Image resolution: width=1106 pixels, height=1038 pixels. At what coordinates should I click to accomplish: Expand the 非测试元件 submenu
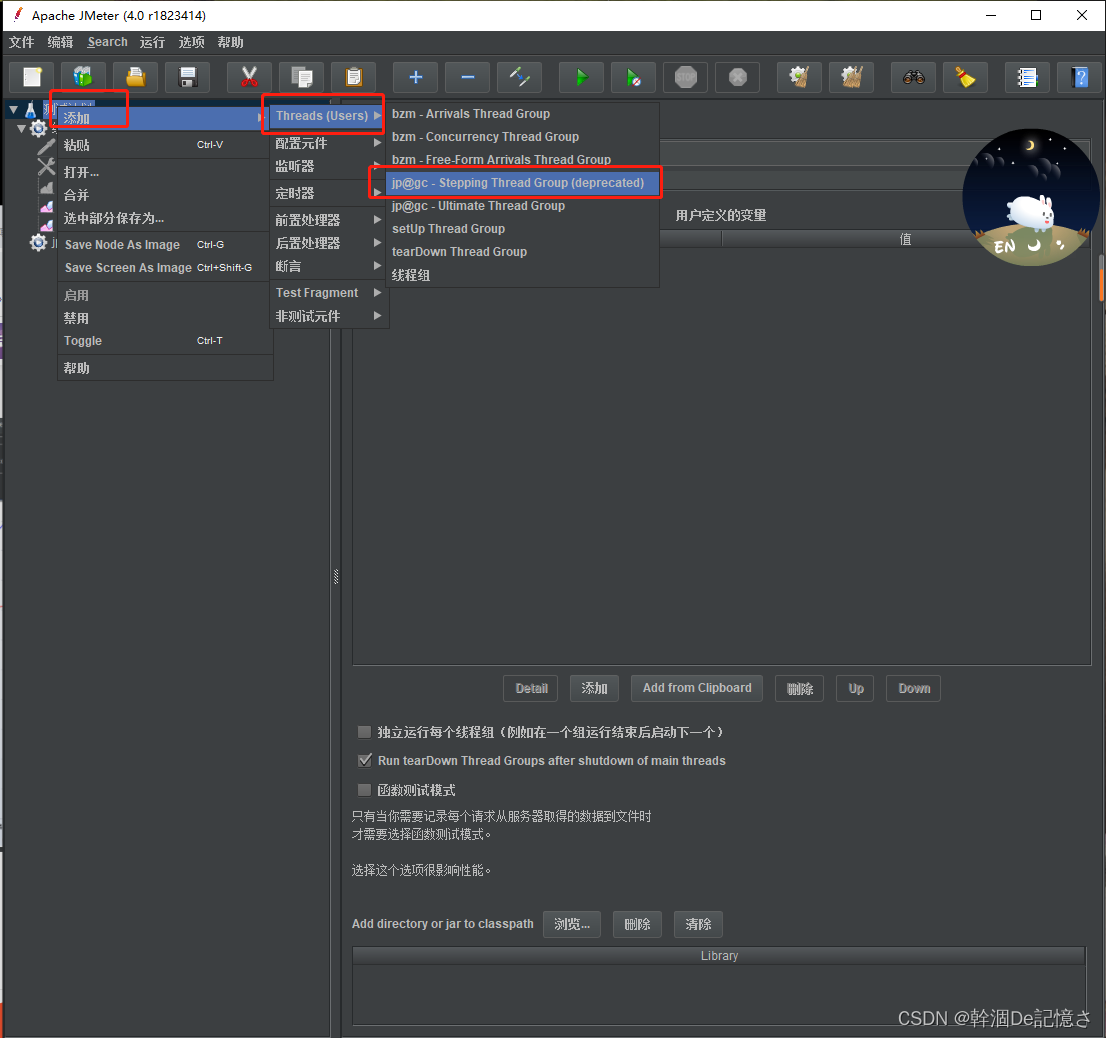[x=327, y=317]
